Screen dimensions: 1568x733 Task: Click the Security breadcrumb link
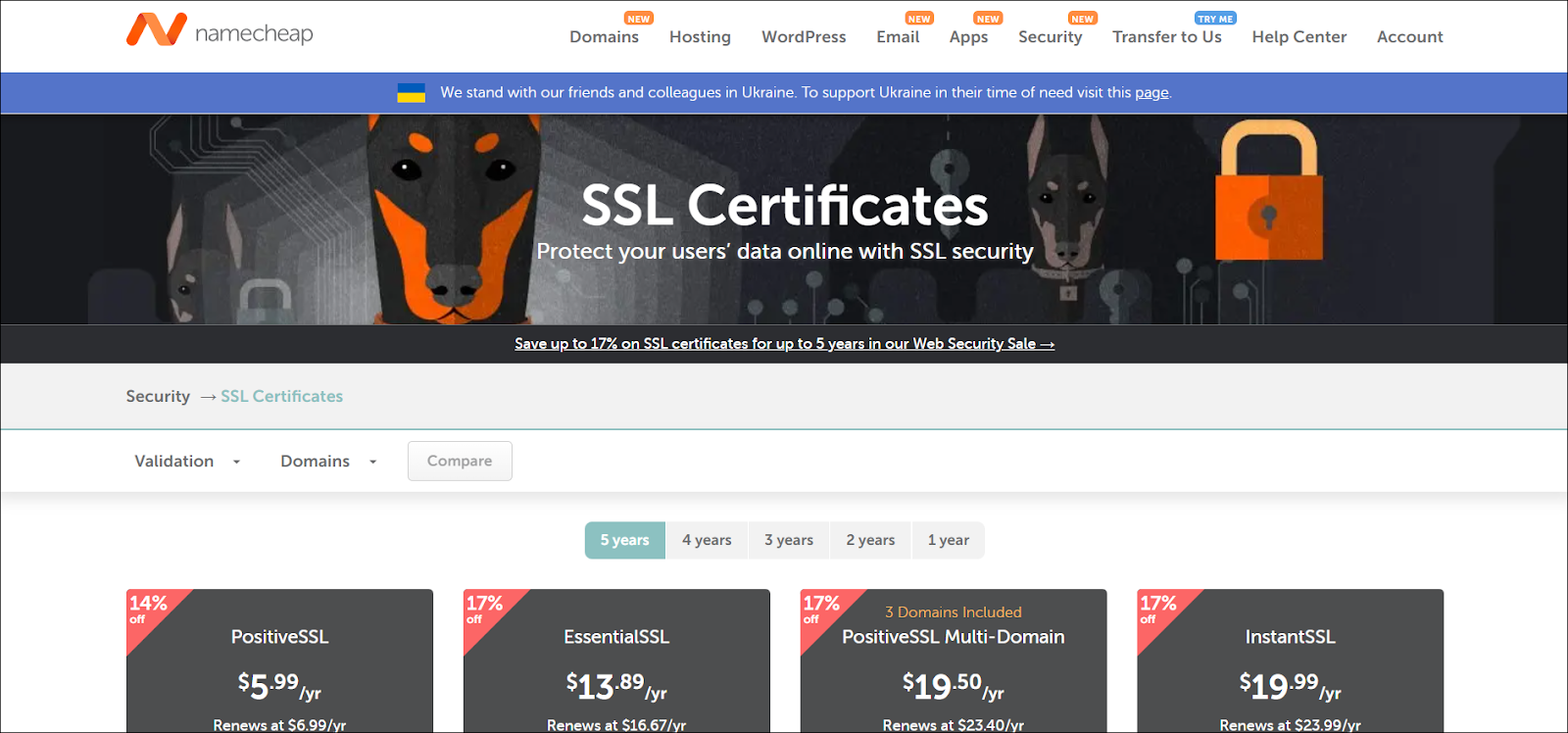click(158, 396)
